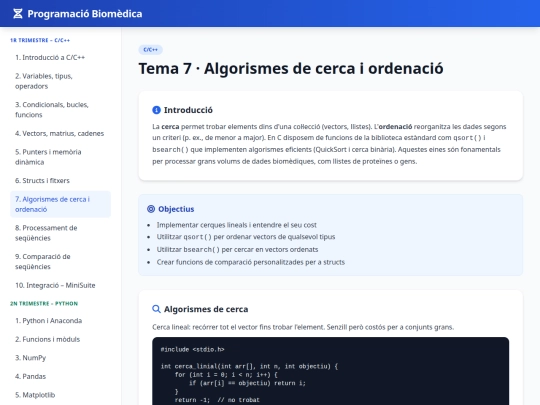Click the Objectius heading
This screenshot has width=540, height=405.
[x=176, y=209]
